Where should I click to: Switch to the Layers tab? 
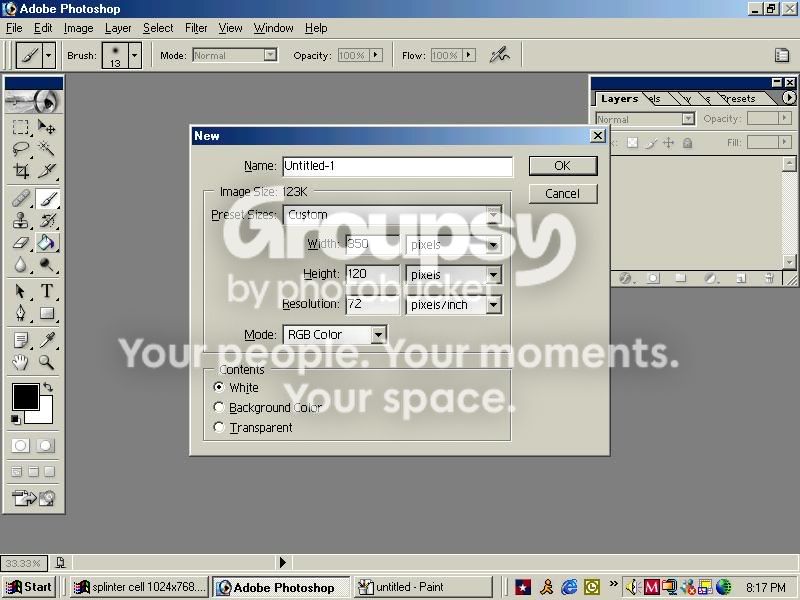tap(619, 98)
